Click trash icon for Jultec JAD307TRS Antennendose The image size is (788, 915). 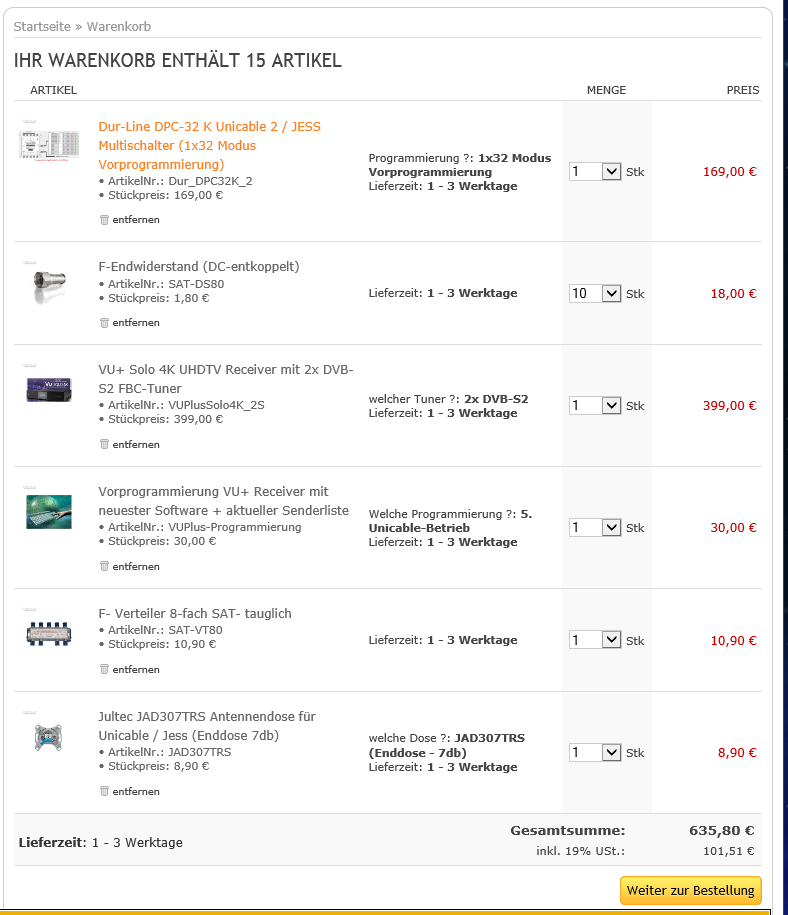click(x=104, y=792)
